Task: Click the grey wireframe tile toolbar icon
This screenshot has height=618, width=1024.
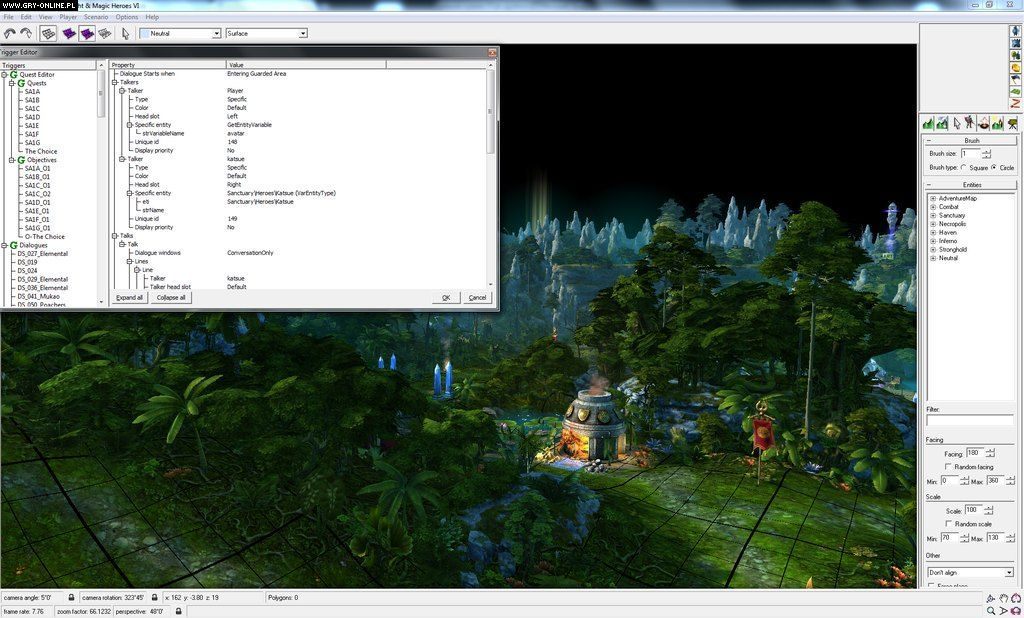Action: click(x=104, y=33)
